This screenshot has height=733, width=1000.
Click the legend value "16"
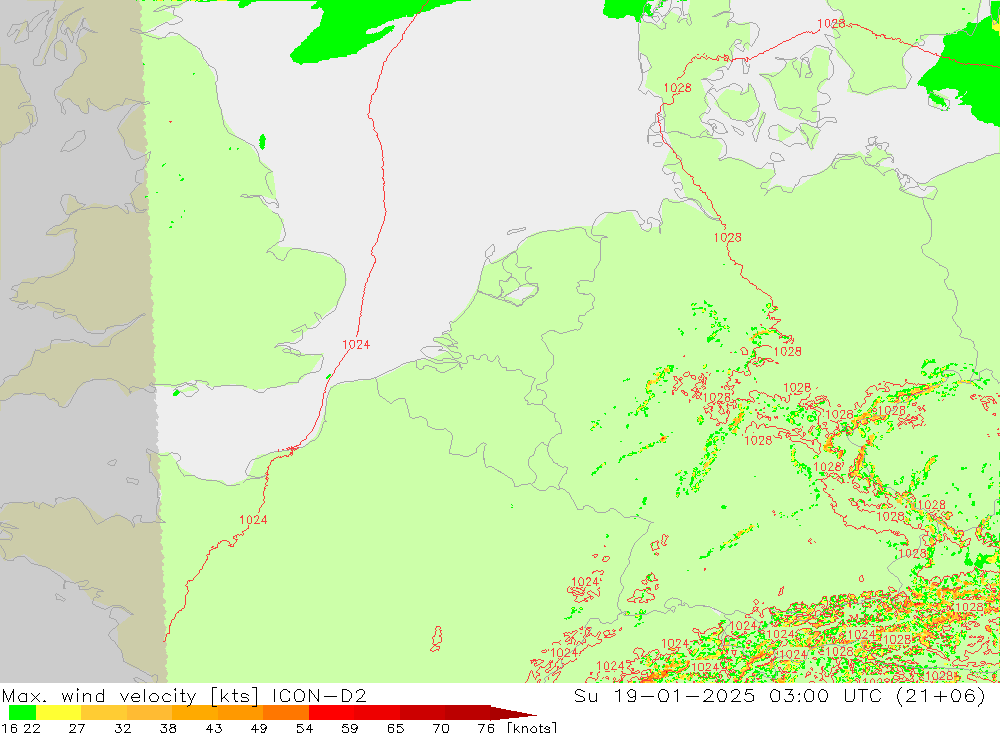[8, 728]
